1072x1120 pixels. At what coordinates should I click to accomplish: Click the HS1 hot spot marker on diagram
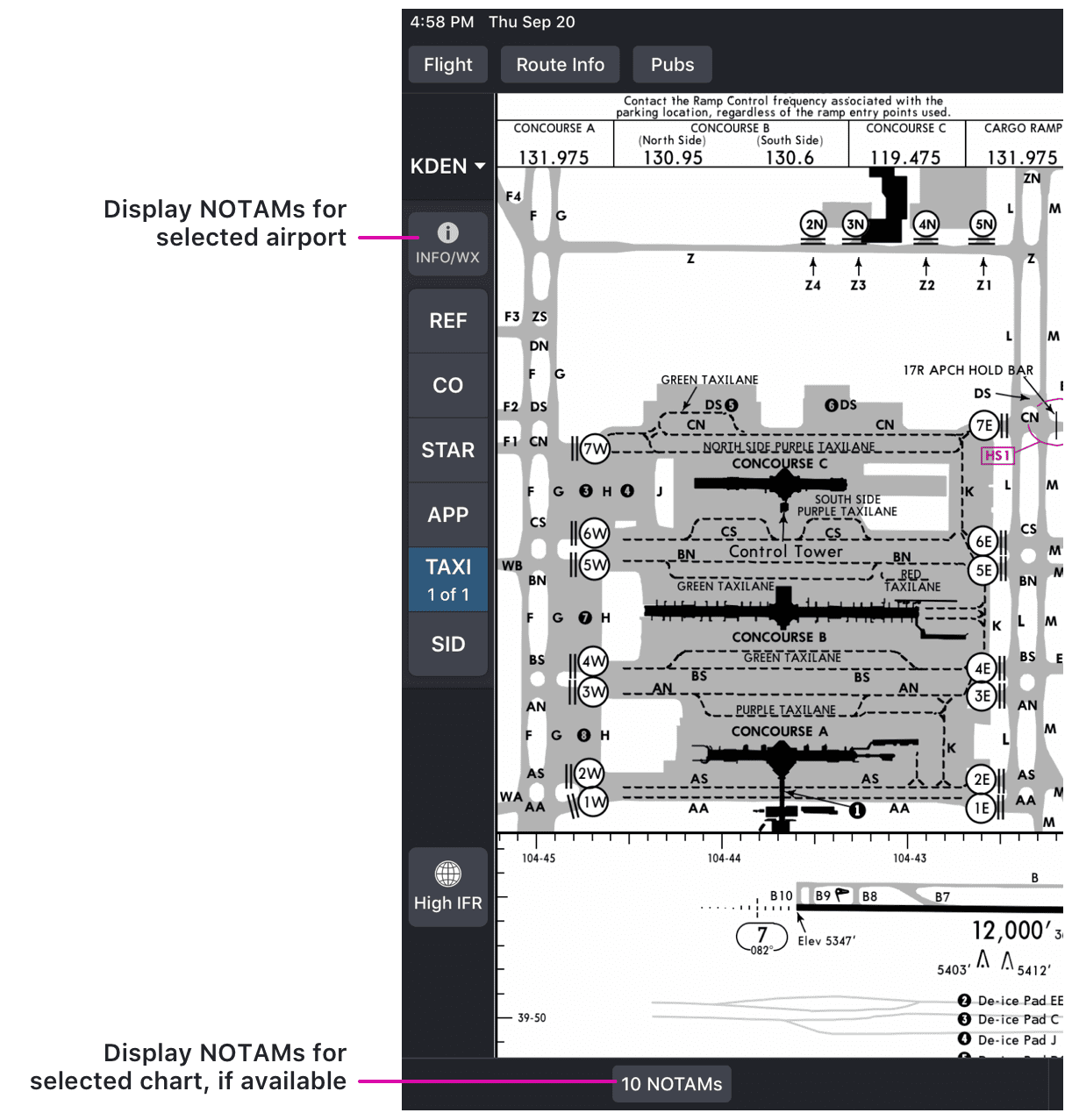pos(997,455)
